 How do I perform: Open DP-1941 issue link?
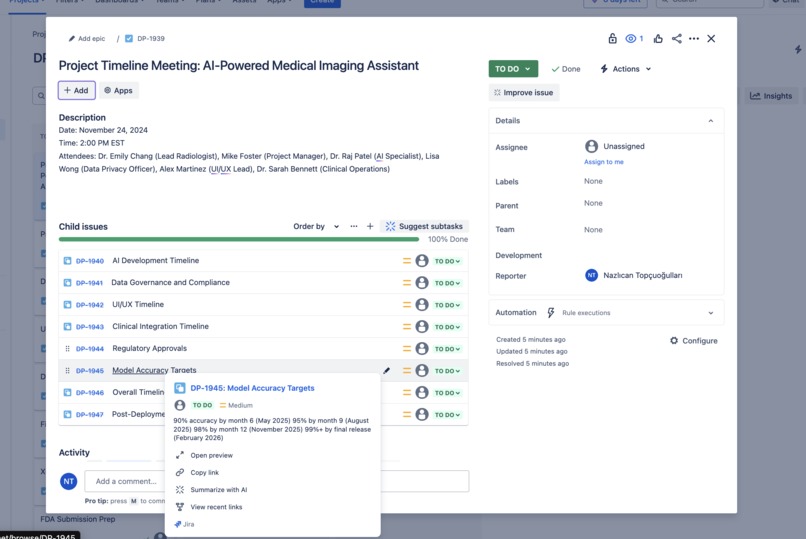(89, 283)
